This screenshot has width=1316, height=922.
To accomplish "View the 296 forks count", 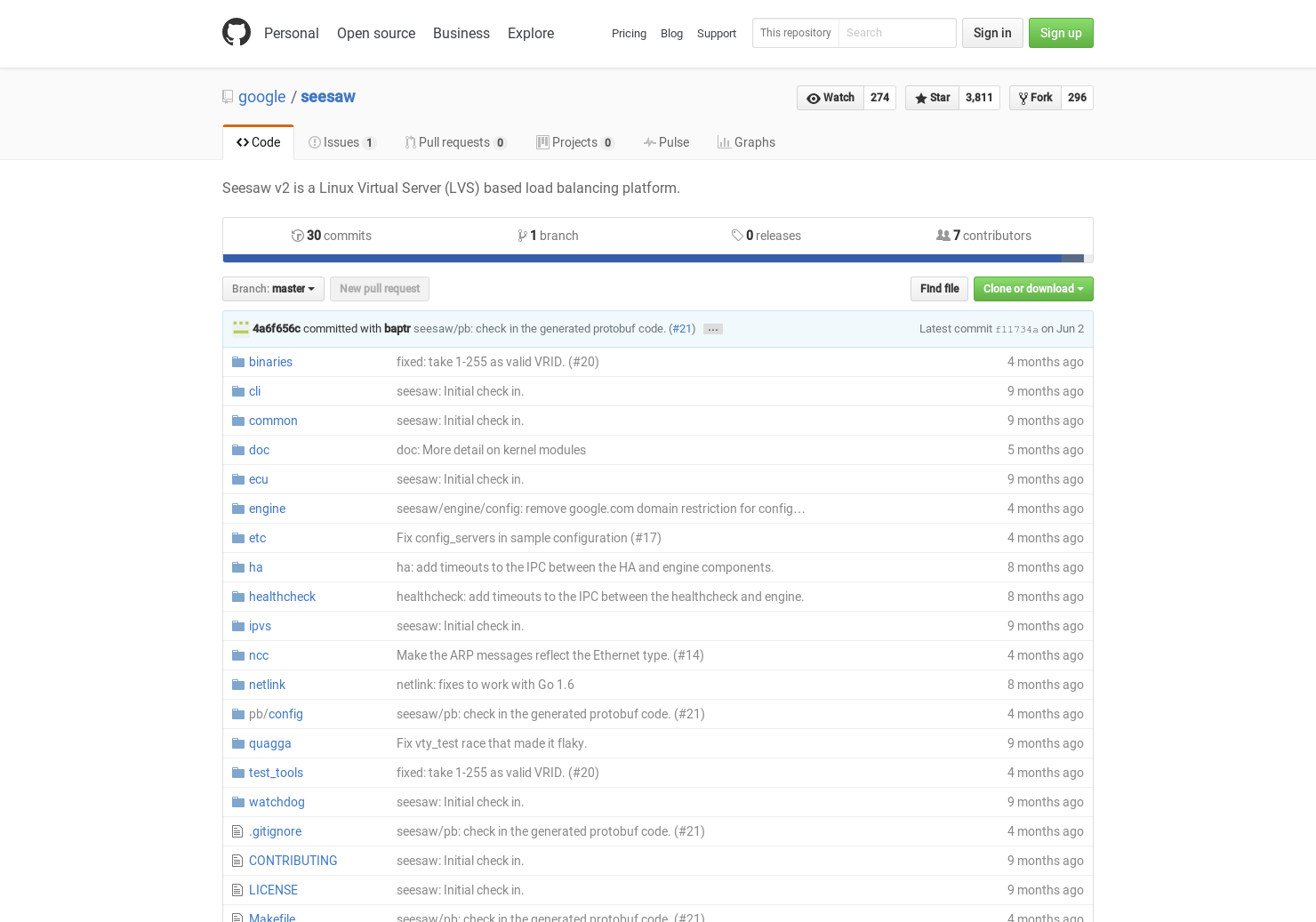I will 1077,98.
